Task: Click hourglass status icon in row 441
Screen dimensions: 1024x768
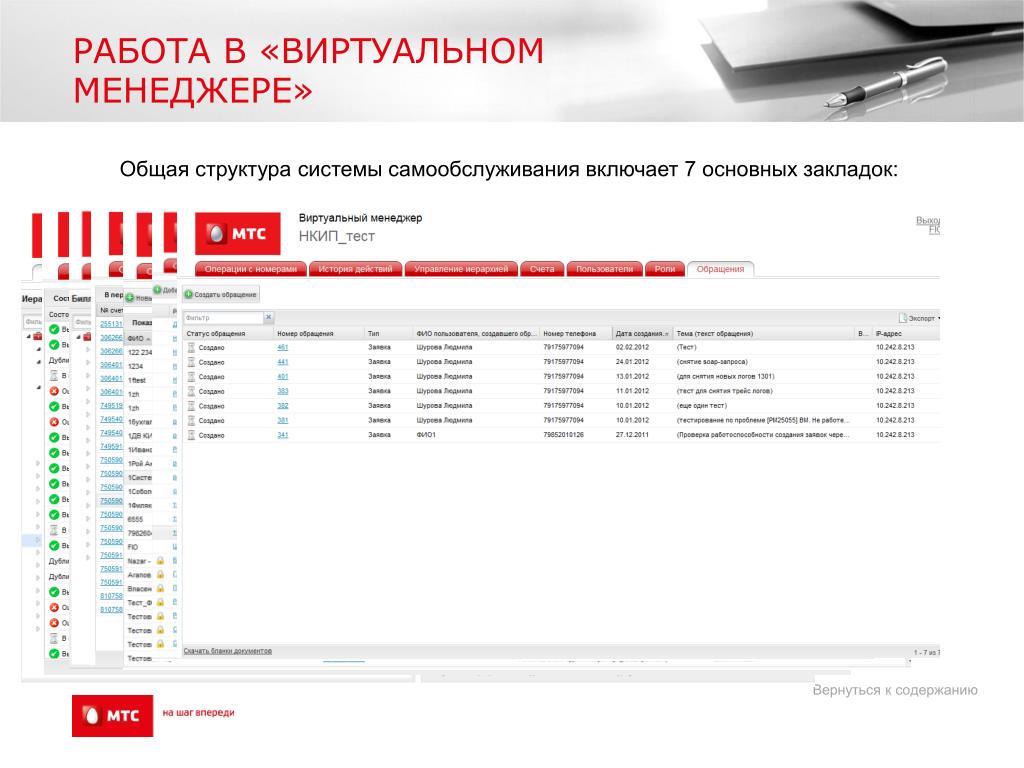Action: coord(191,362)
